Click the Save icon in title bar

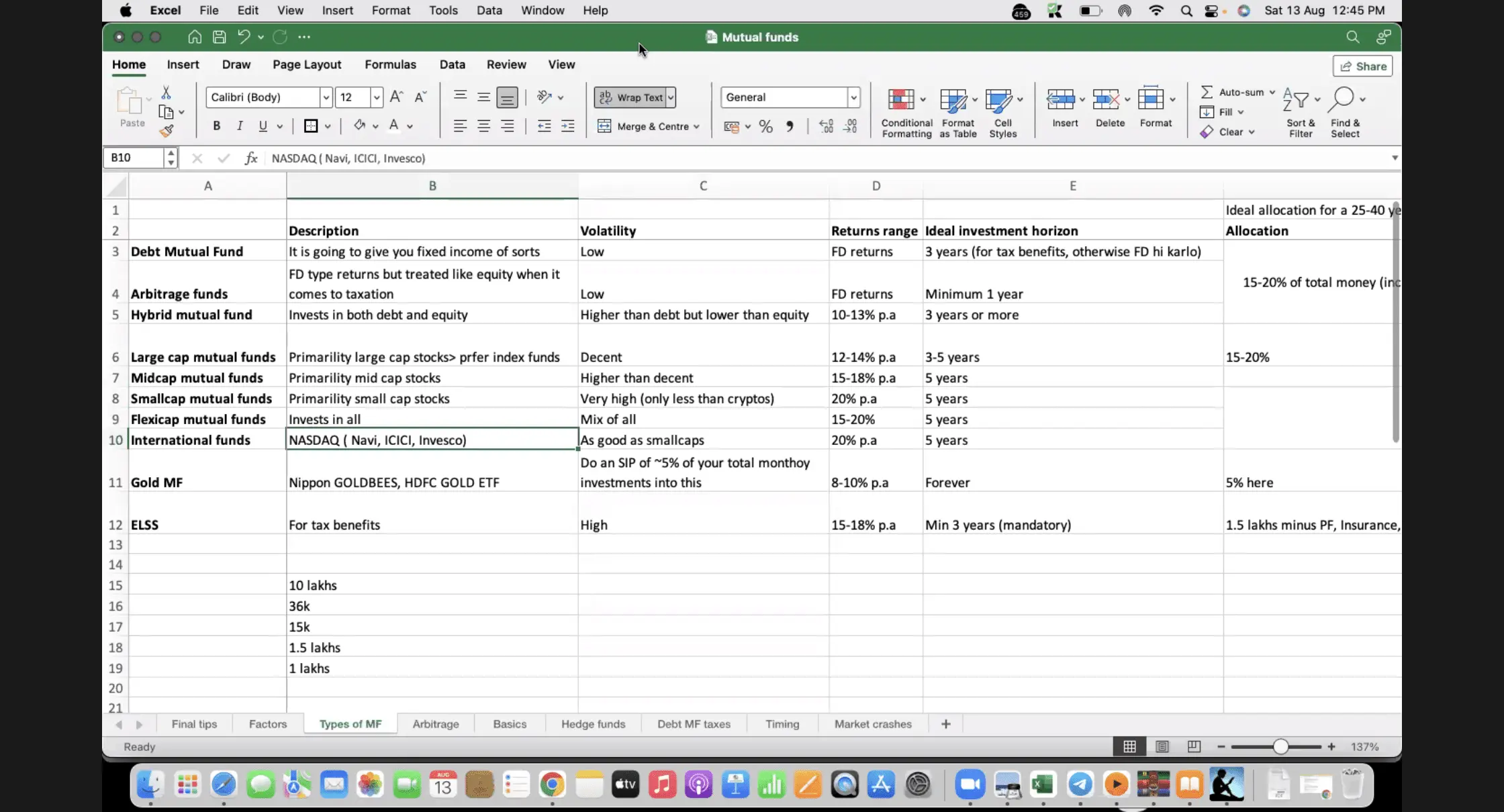[x=219, y=37]
